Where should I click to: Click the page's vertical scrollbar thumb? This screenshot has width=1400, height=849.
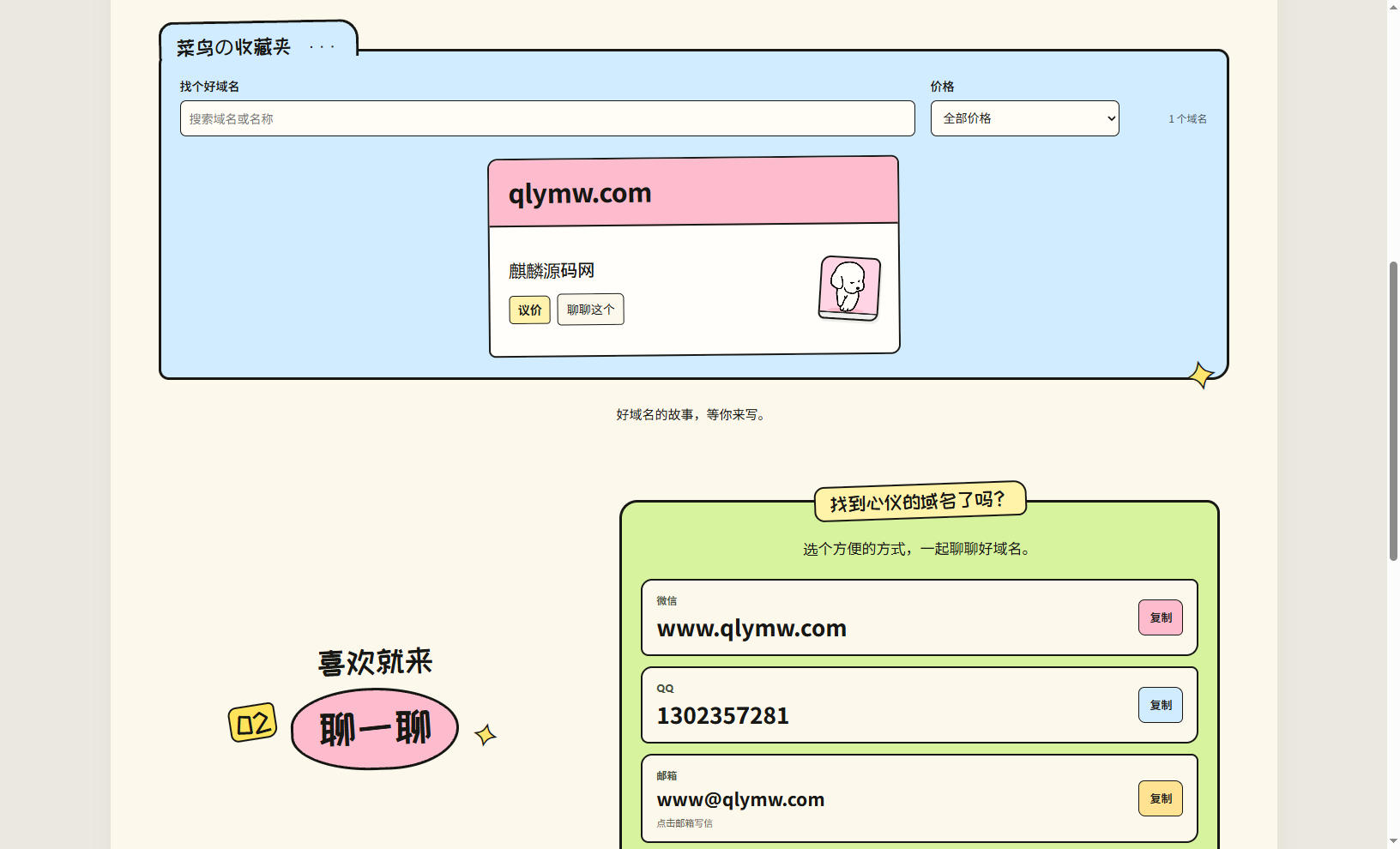point(1393,411)
